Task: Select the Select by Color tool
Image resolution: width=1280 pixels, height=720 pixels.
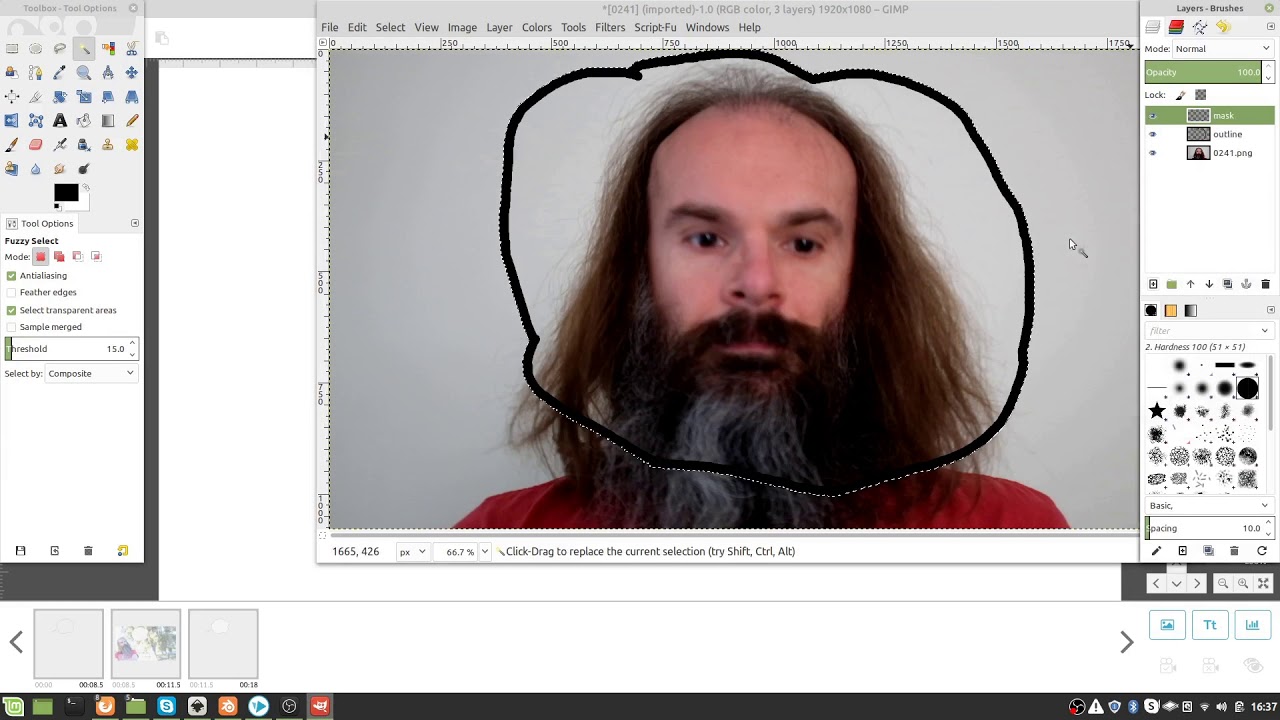Action: (x=108, y=48)
